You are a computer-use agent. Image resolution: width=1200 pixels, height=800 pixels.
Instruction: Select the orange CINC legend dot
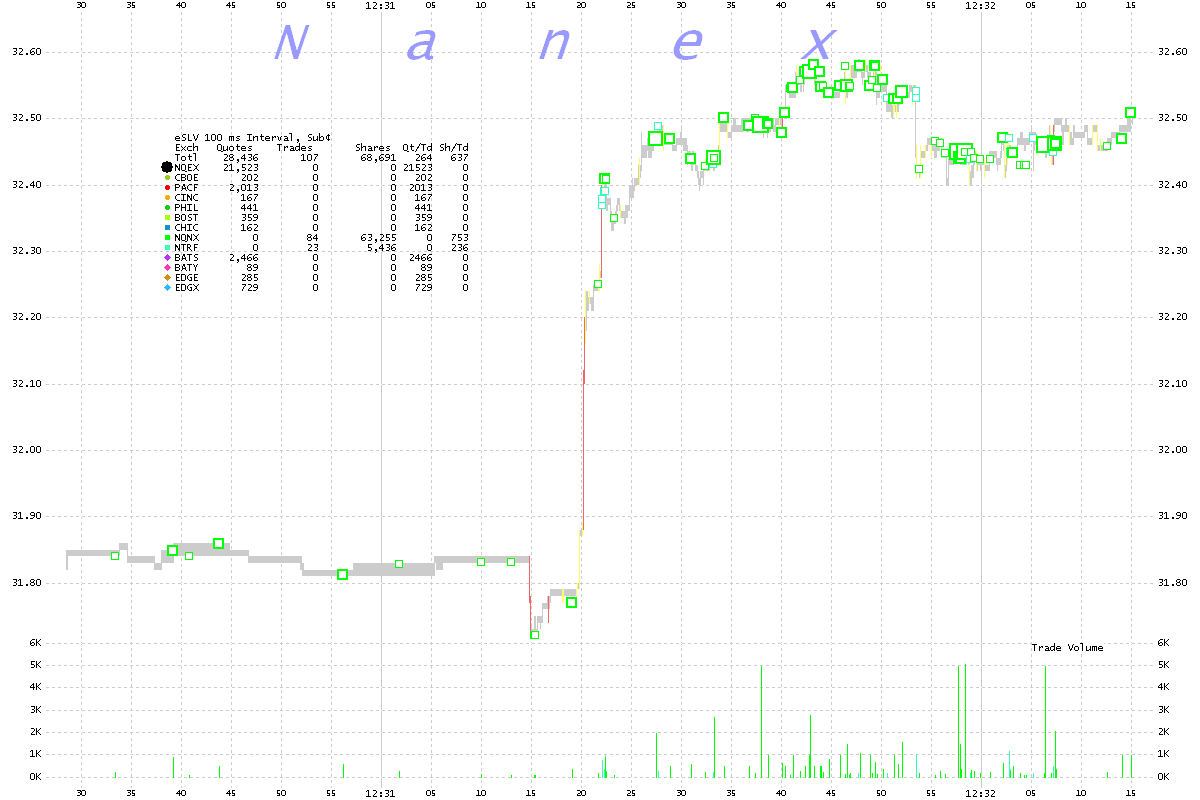tap(168, 198)
